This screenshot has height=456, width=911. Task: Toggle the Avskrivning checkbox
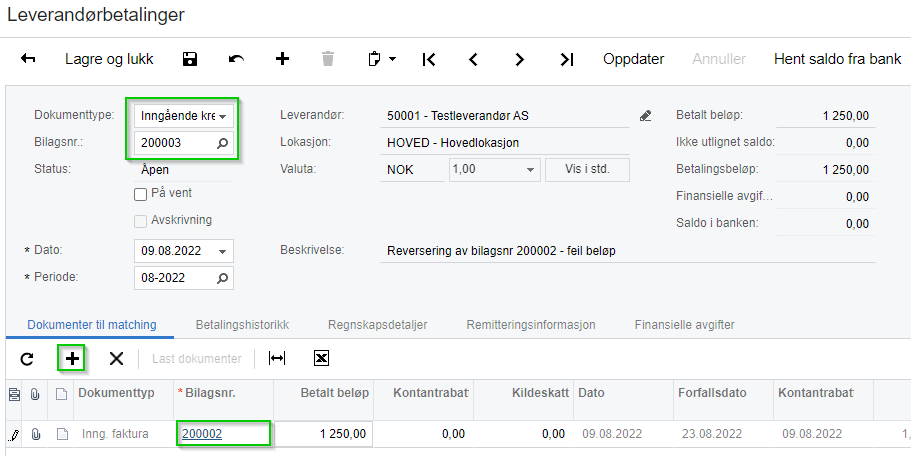pos(140,221)
